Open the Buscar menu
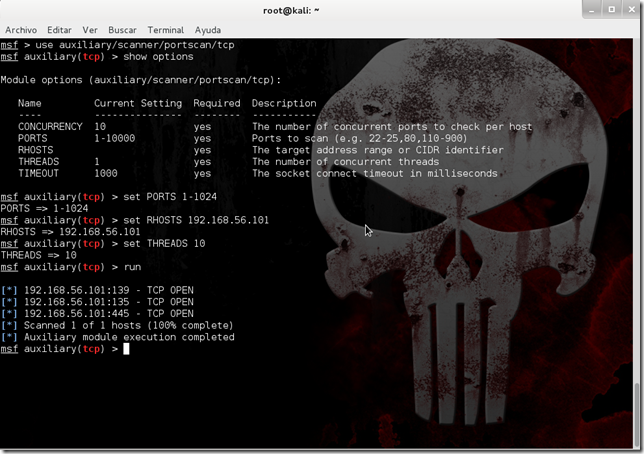This screenshot has width=644, height=454. 122,30
